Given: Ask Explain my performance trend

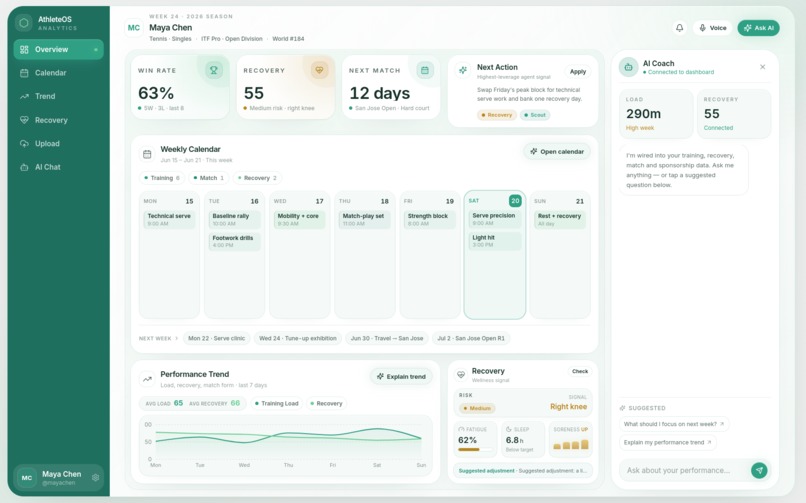Looking at the screenshot, I should click(x=667, y=442).
